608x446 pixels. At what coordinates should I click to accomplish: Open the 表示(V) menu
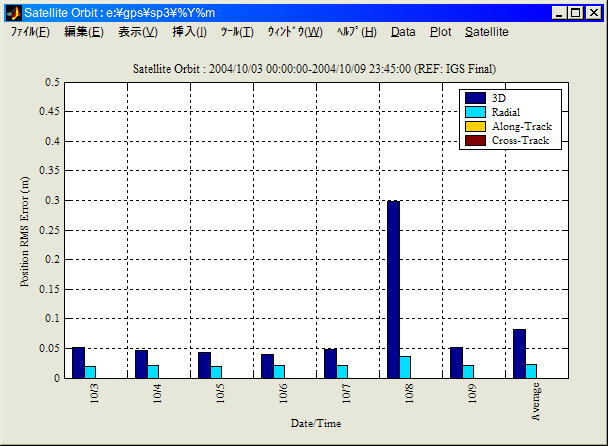click(x=137, y=32)
